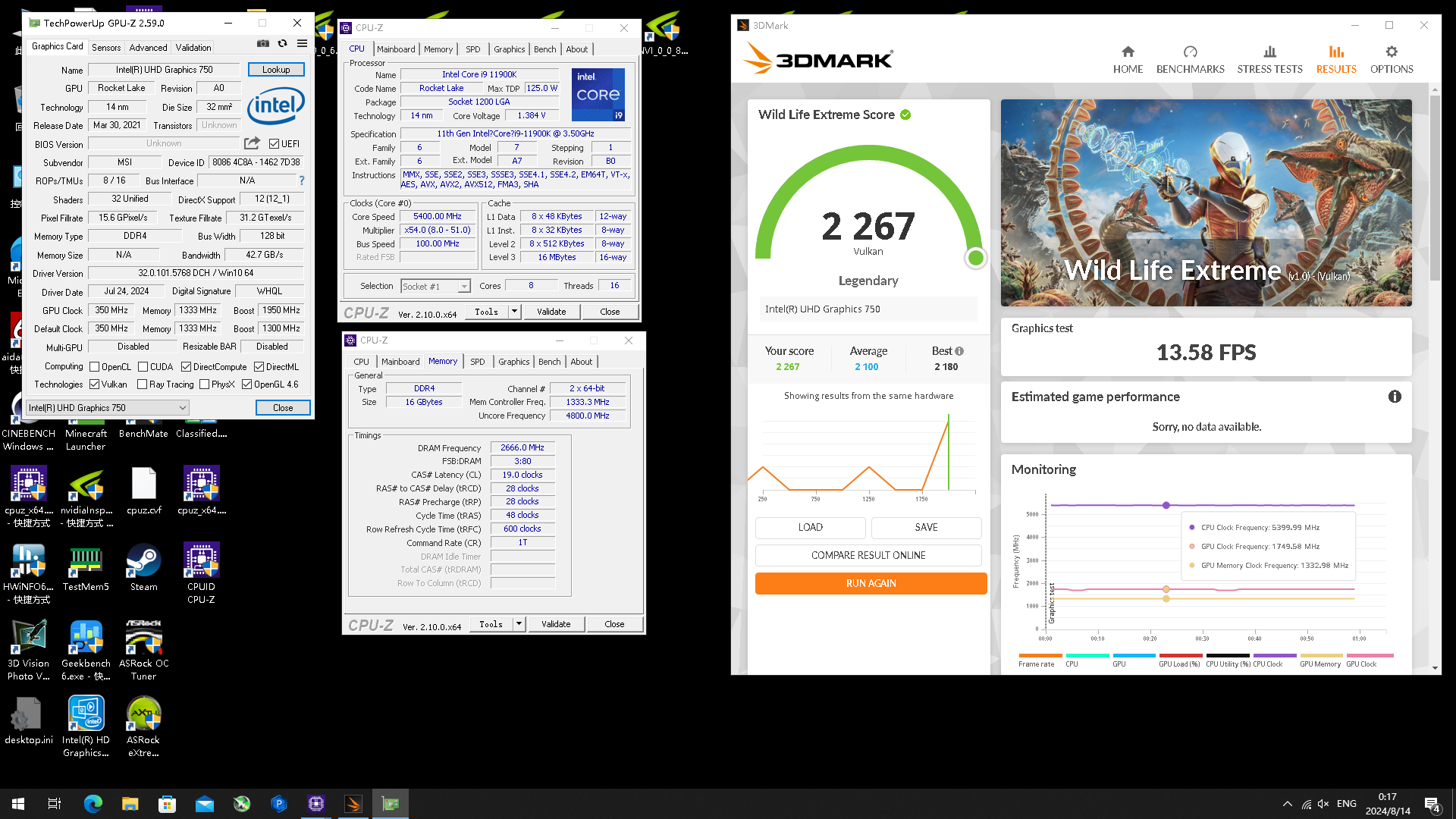Click COMPARE RESULT ONLINE button
1456x819 pixels.
tap(868, 555)
